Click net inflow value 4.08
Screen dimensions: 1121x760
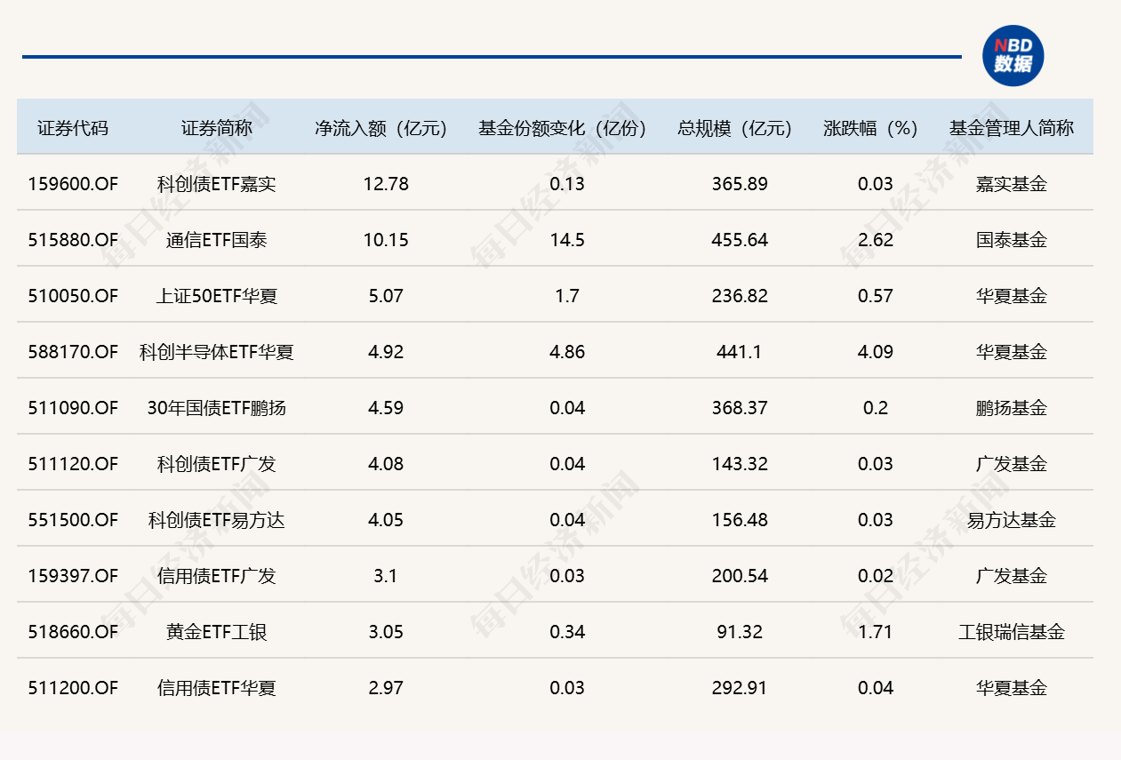[x=386, y=463]
